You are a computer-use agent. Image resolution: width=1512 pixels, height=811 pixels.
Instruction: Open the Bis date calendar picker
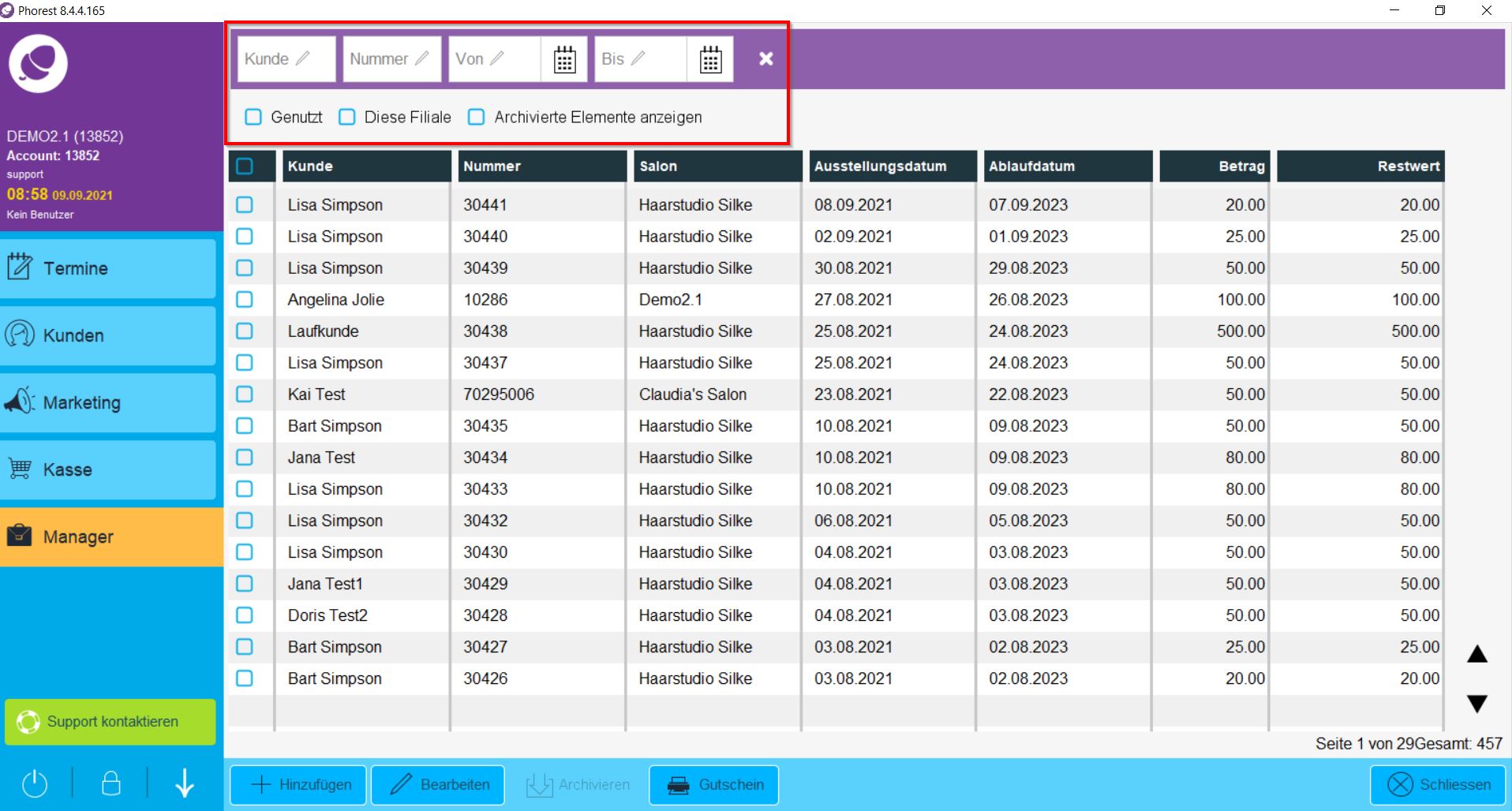[x=710, y=59]
